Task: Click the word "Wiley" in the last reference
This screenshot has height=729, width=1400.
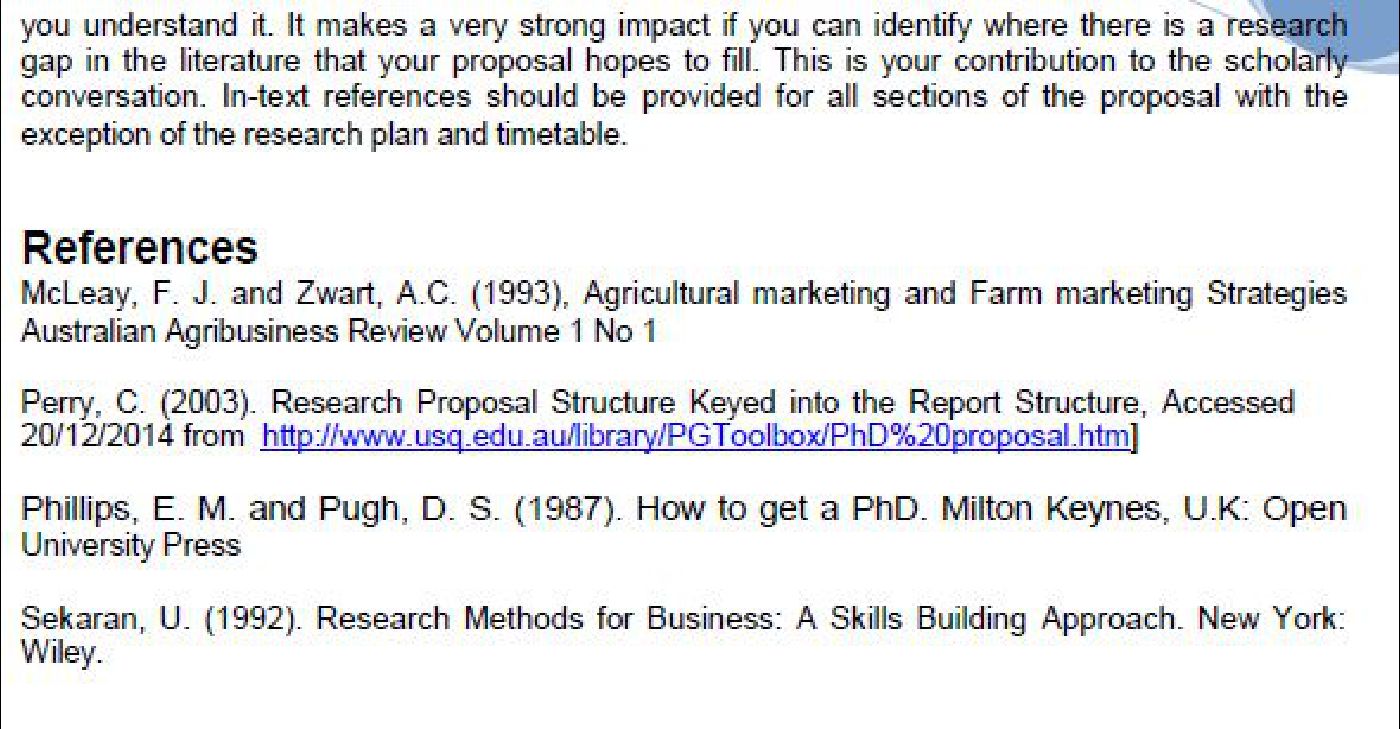Action: 59,654
